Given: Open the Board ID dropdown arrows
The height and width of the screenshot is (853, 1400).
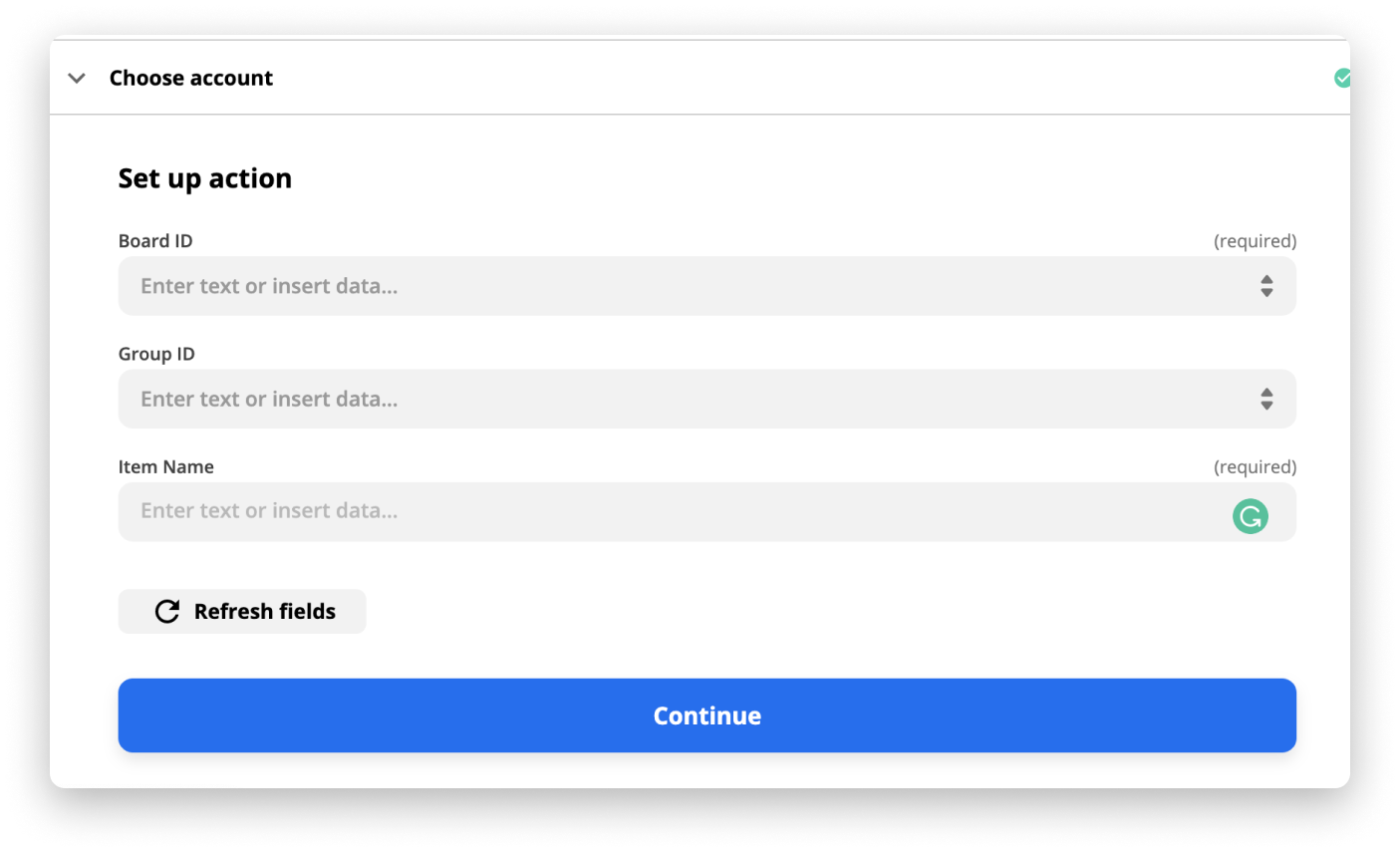Looking at the screenshot, I should point(1266,286).
